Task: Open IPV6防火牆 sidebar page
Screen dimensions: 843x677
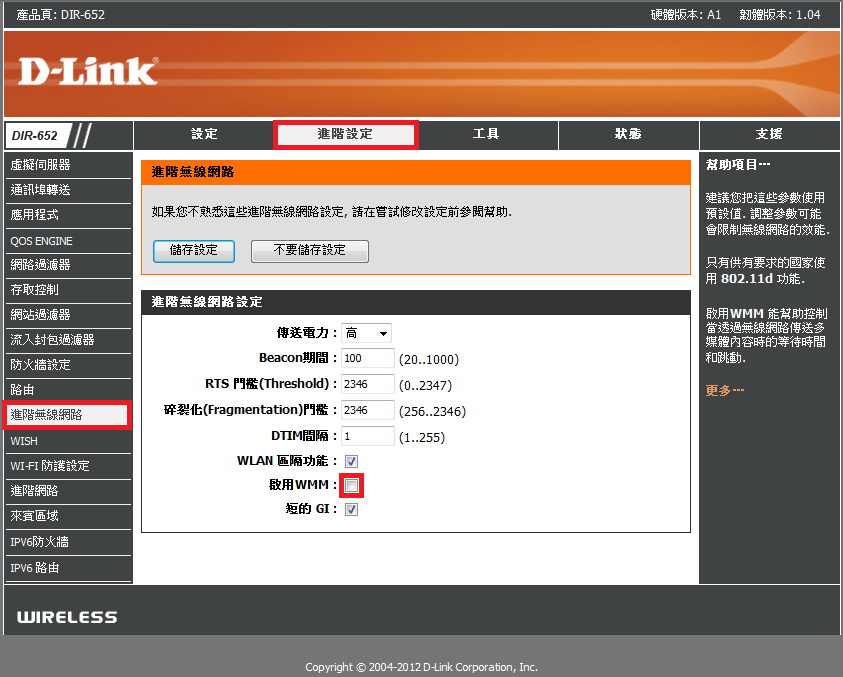Action: pyautogui.click(x=68, y=542)
